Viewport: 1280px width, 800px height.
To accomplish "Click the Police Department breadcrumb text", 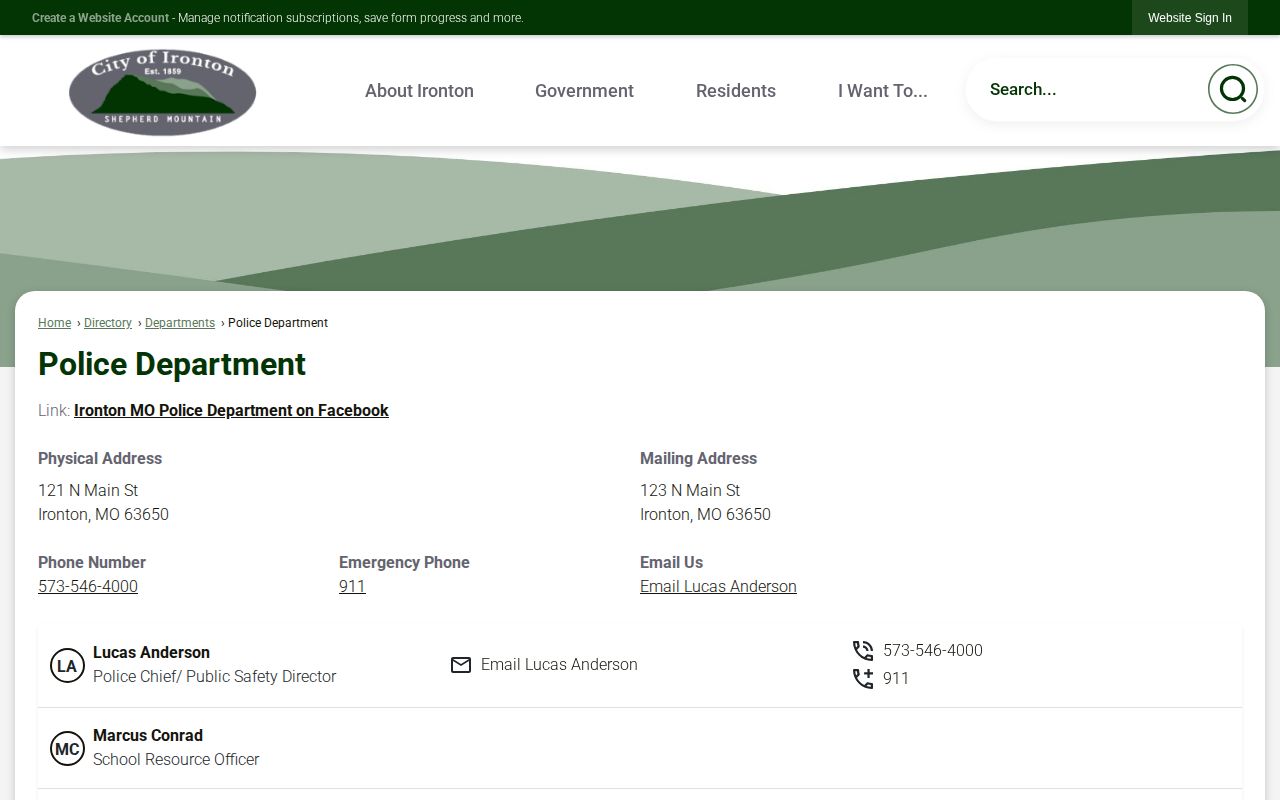I will [x=278, y=323].
